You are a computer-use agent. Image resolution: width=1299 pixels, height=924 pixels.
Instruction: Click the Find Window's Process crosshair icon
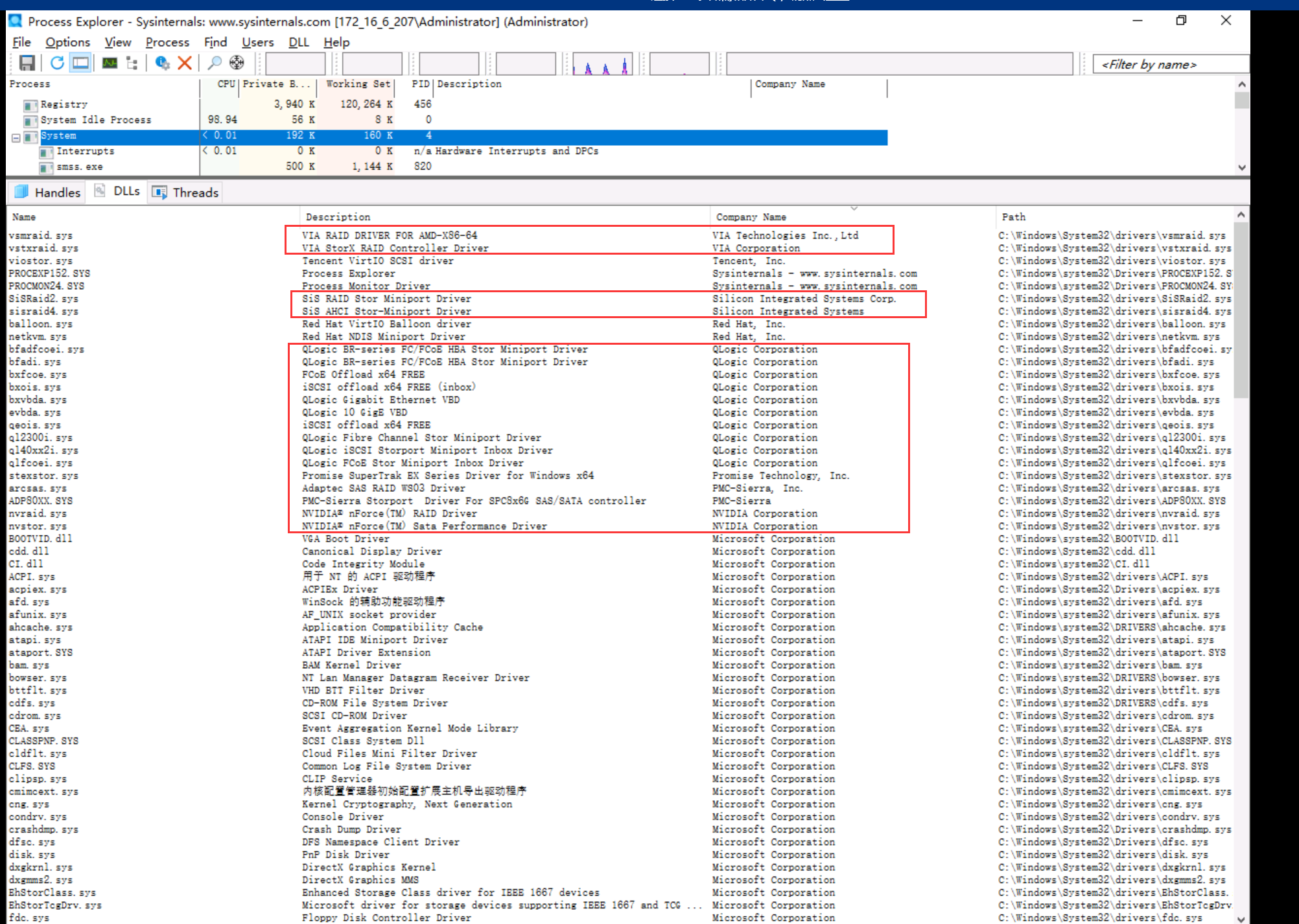point(237,63)
